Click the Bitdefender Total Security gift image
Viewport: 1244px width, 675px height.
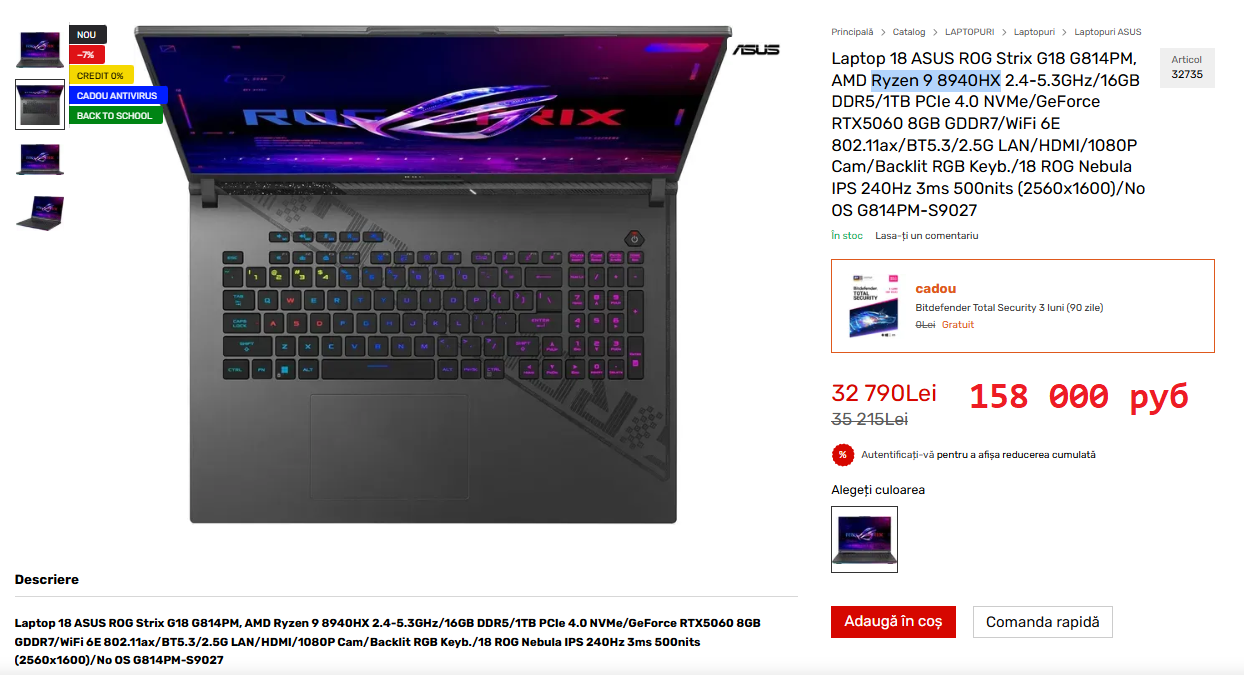tap(874, 306)
